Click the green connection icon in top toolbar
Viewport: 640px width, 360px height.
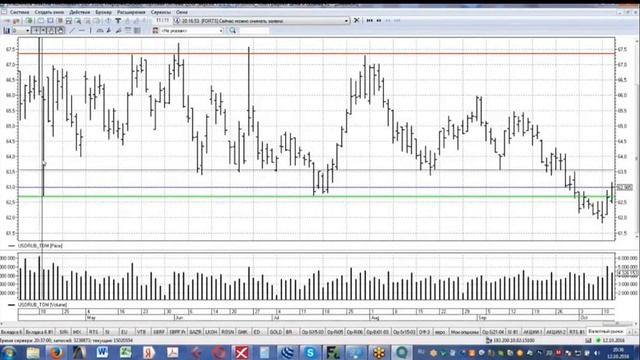tap(29, 21)
